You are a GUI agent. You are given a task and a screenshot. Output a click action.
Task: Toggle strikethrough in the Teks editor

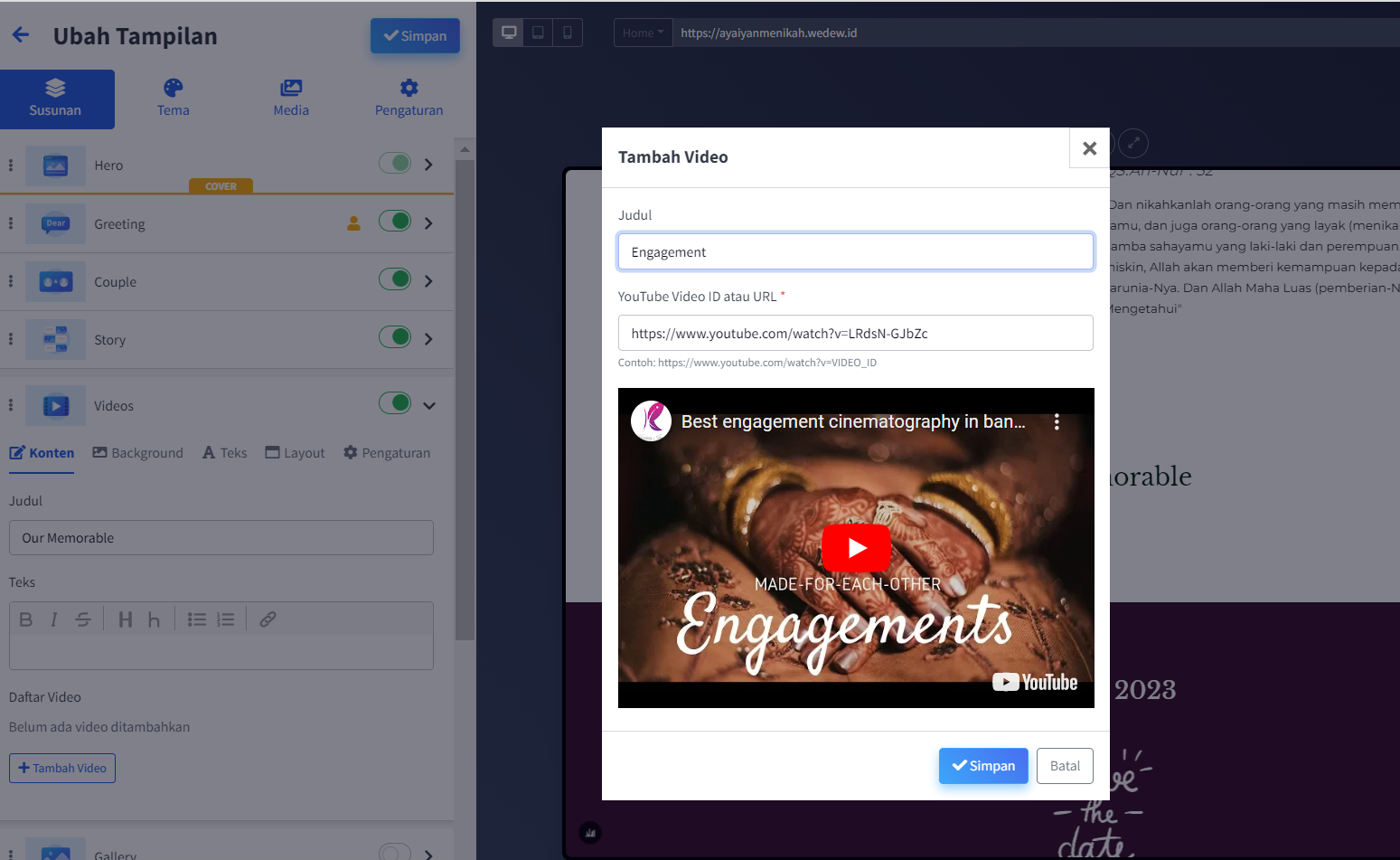tap(83, 619)
